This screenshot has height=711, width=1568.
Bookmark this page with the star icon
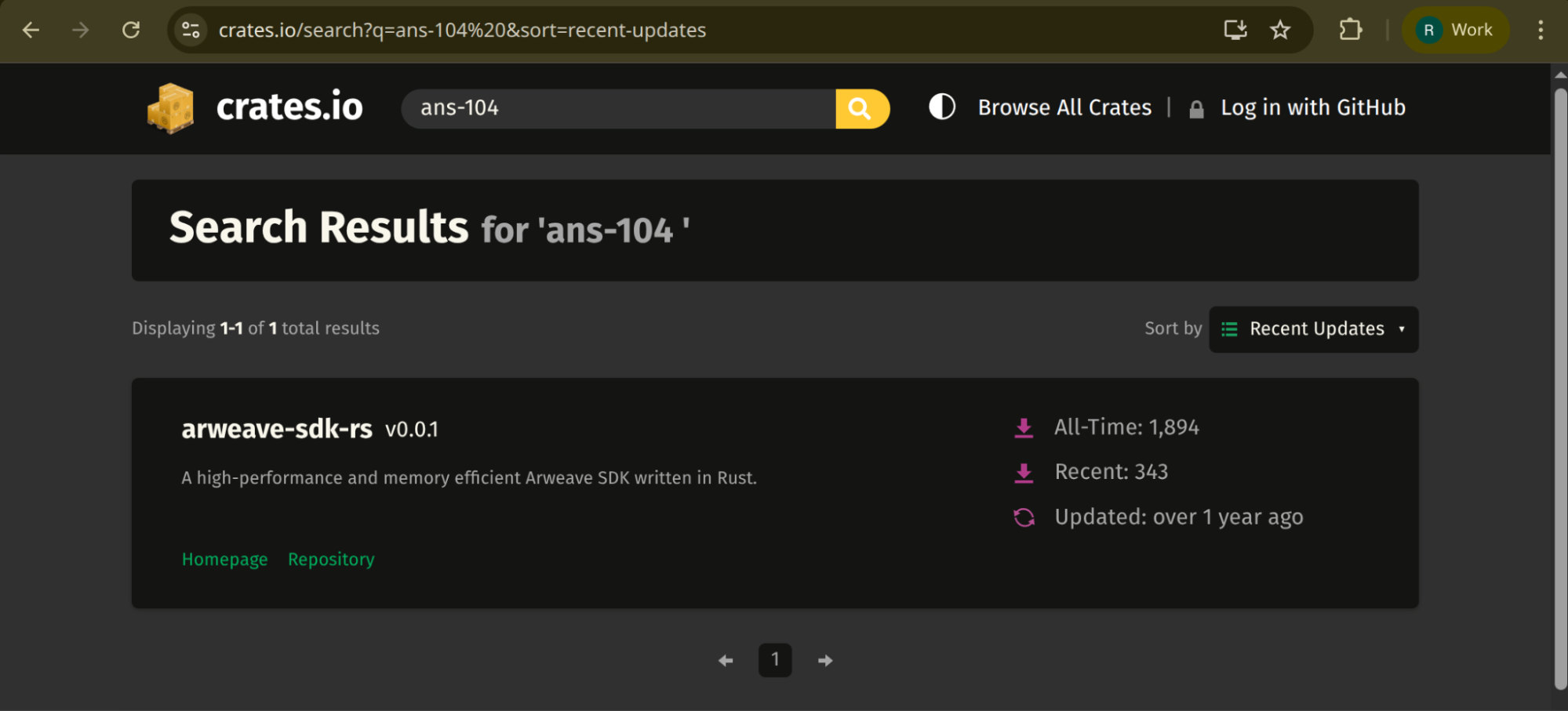(1280, 30)
